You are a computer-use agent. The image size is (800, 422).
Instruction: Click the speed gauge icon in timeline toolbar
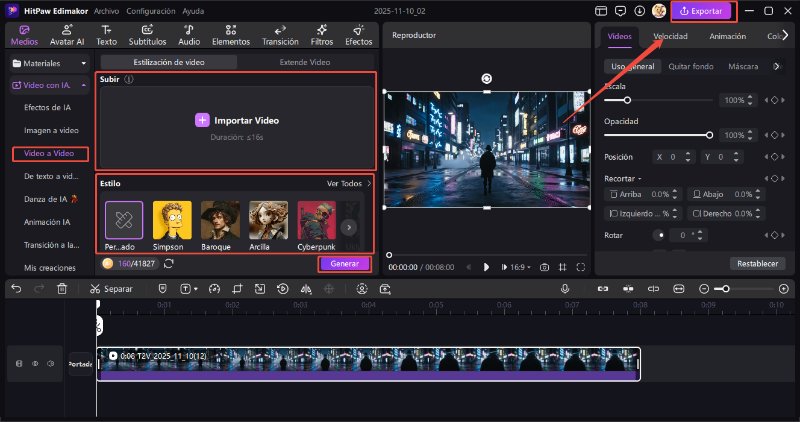[x=214, y=289]
